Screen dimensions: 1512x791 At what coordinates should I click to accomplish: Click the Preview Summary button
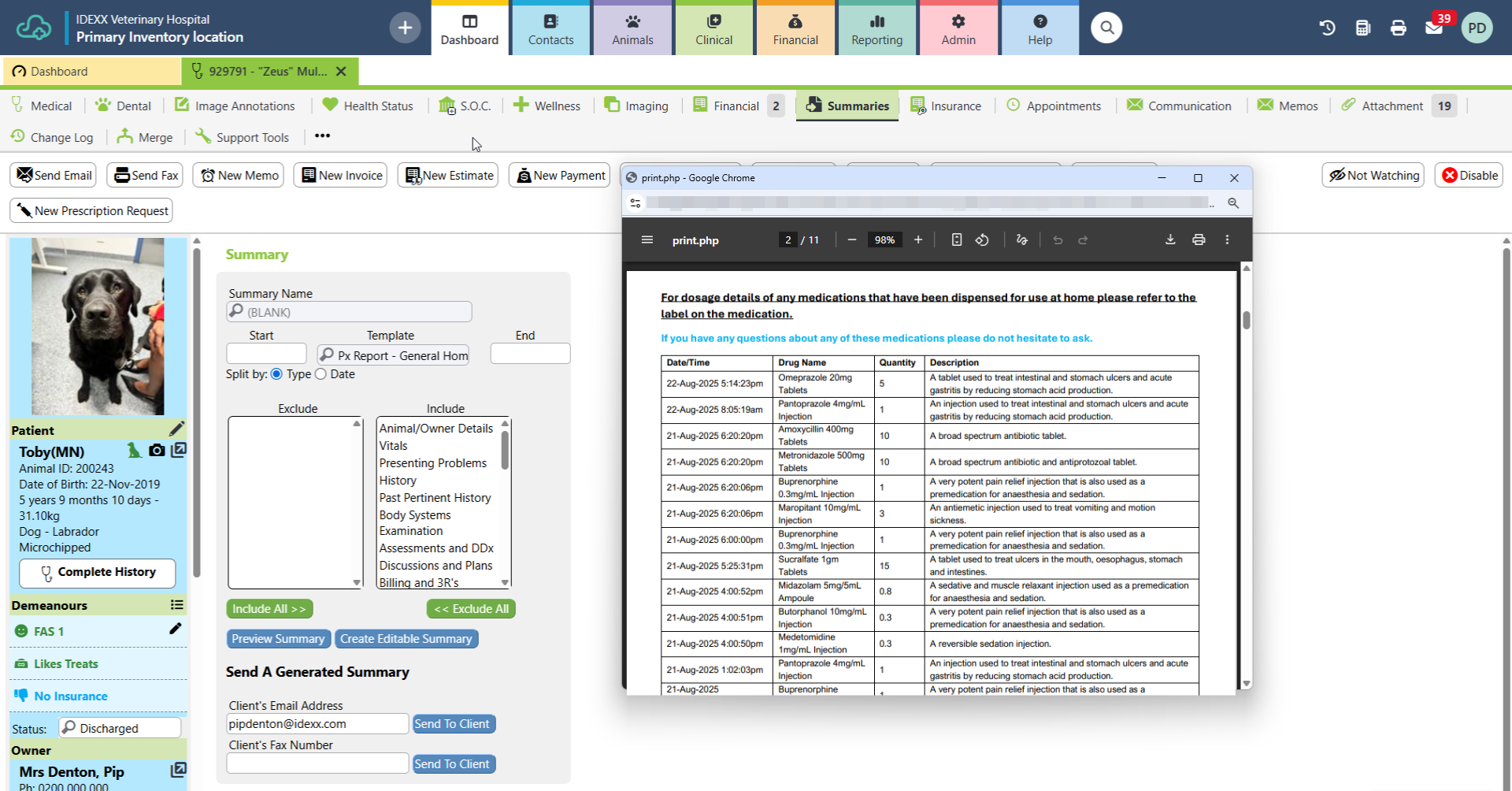[x=278, y=639]
